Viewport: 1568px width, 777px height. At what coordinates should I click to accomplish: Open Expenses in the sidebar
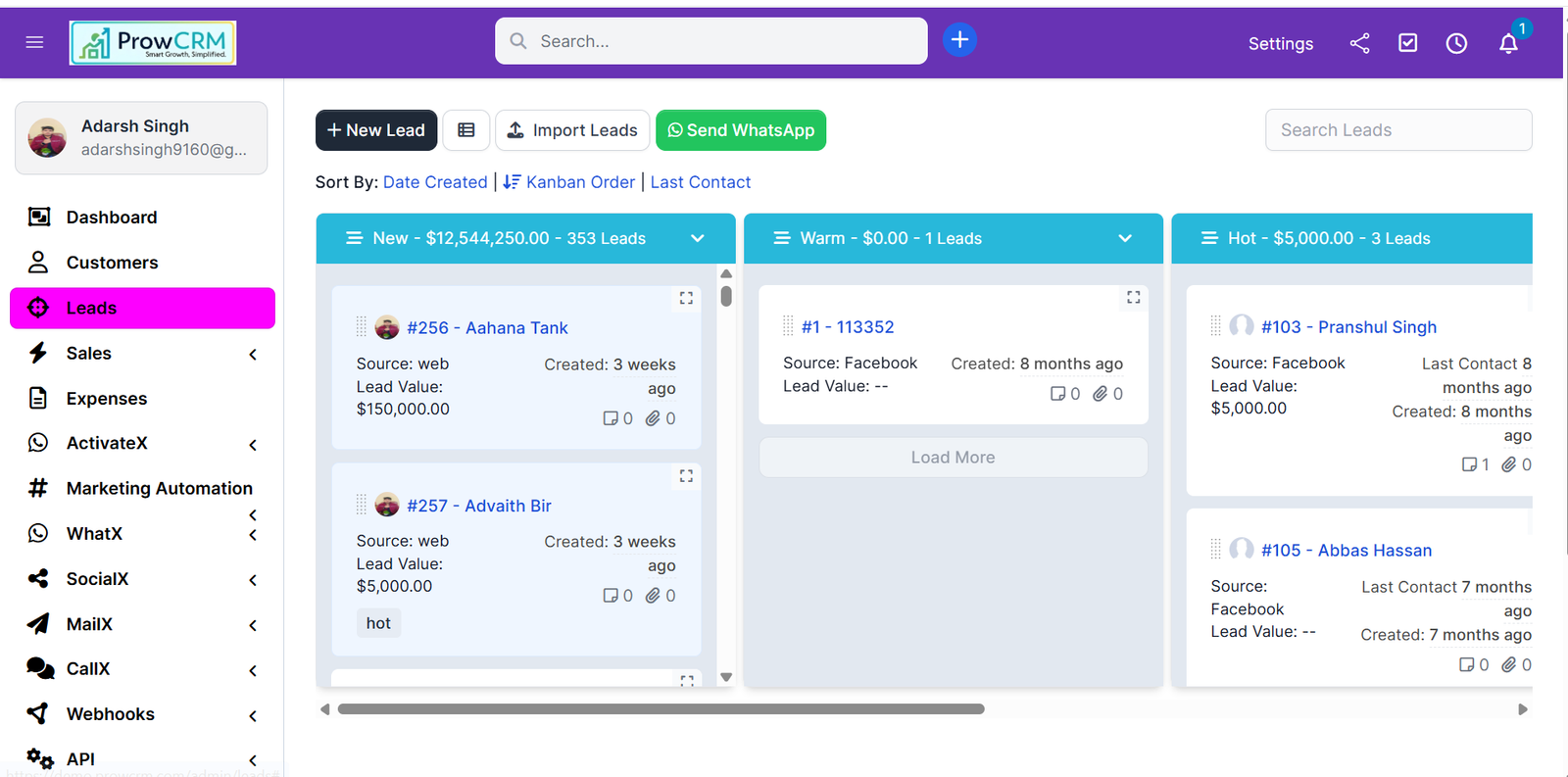tap(142, 399)
